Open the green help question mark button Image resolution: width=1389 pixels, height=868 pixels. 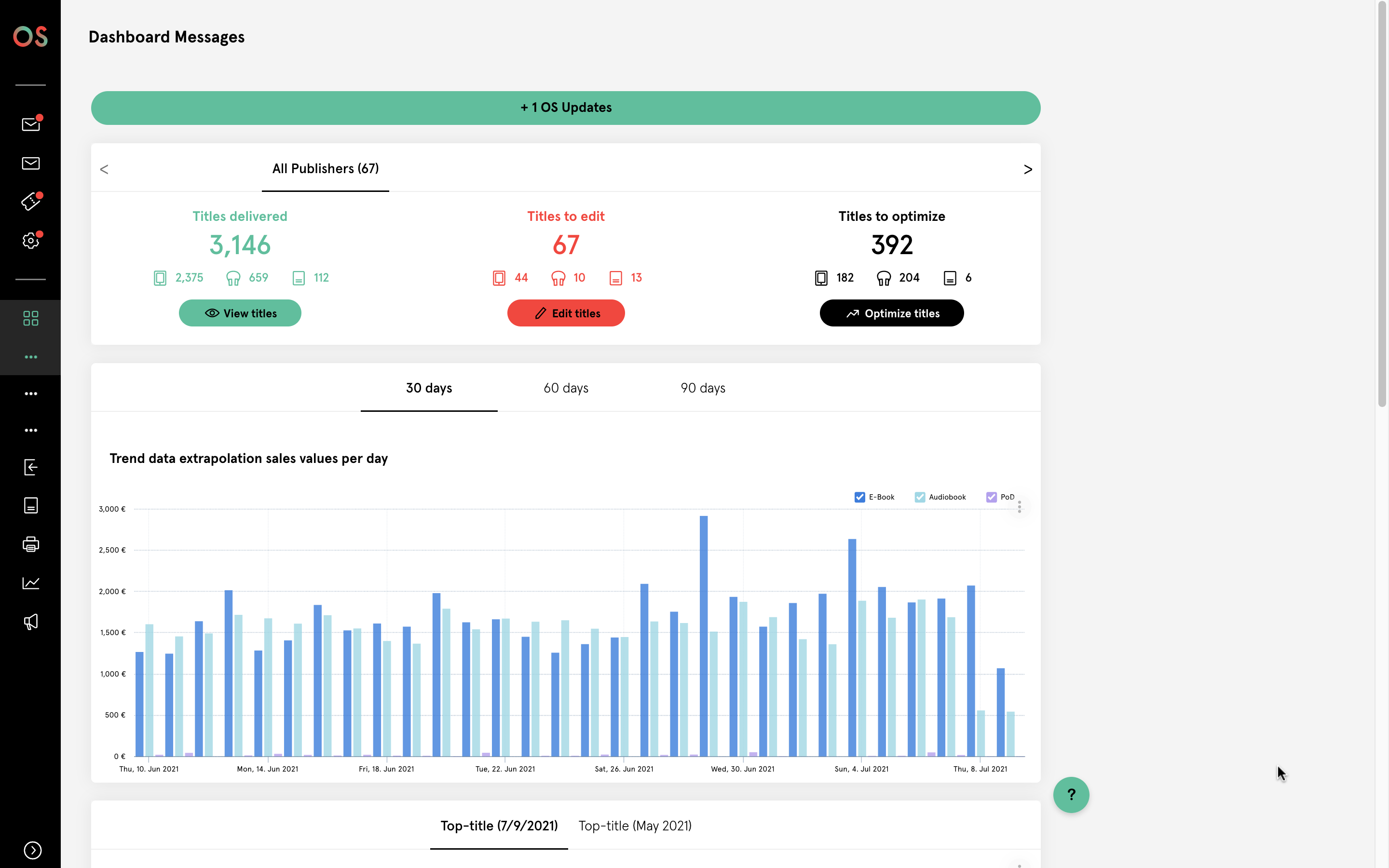pyautogui.click(x=1071, y=795)
